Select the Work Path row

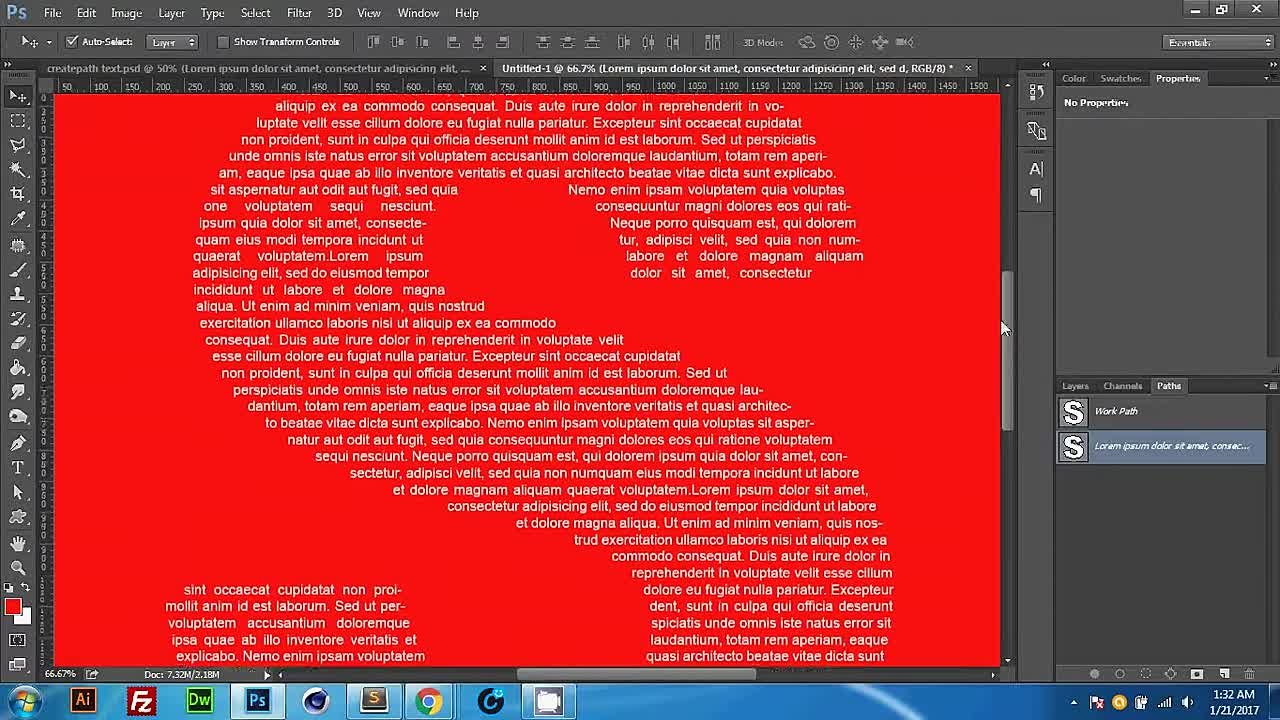coord(1162,411)
